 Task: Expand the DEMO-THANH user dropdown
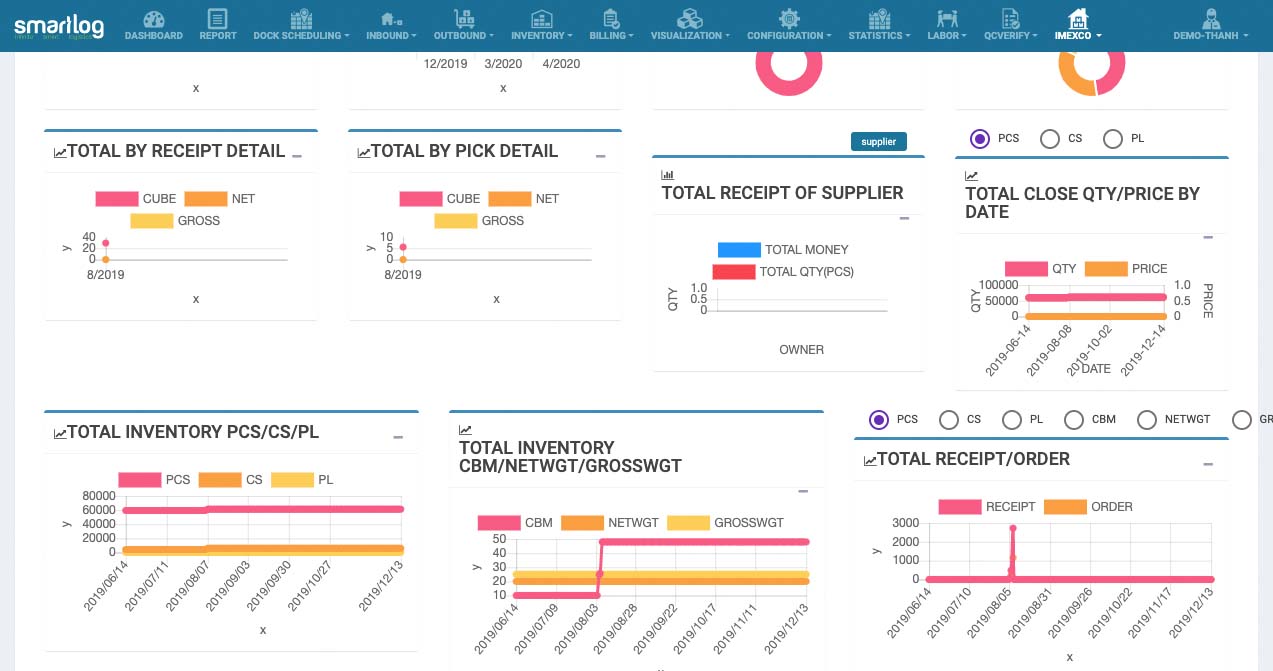(x=1209, y=20)
